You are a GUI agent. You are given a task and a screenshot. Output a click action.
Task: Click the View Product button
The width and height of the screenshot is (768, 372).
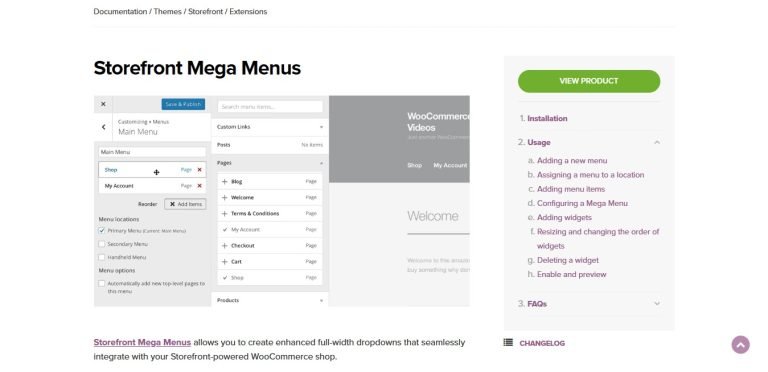click(589, 81)
